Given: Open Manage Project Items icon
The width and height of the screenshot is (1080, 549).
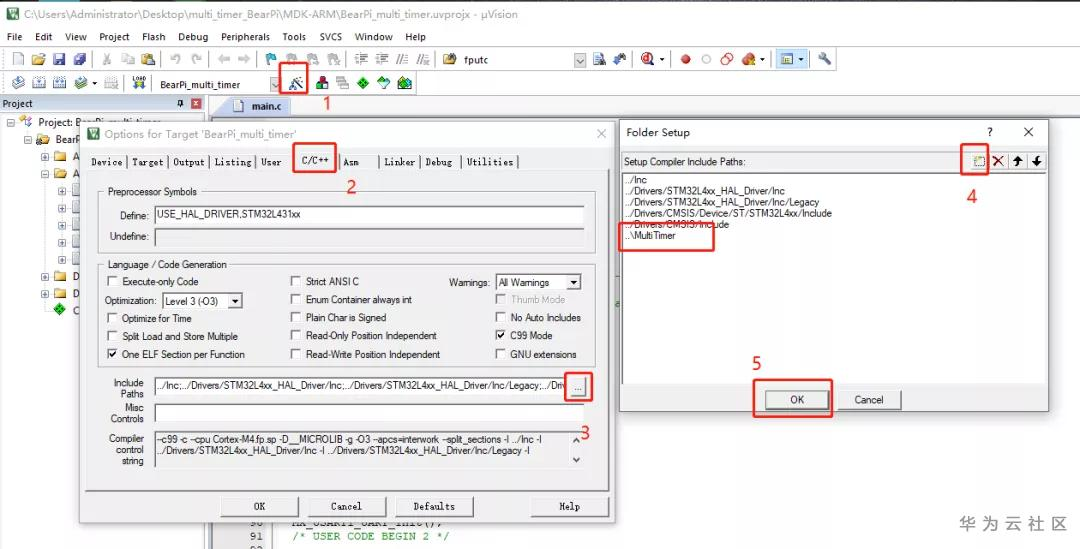Looking at the screenshot, I should pyautogui.click(x=322, y=83).
